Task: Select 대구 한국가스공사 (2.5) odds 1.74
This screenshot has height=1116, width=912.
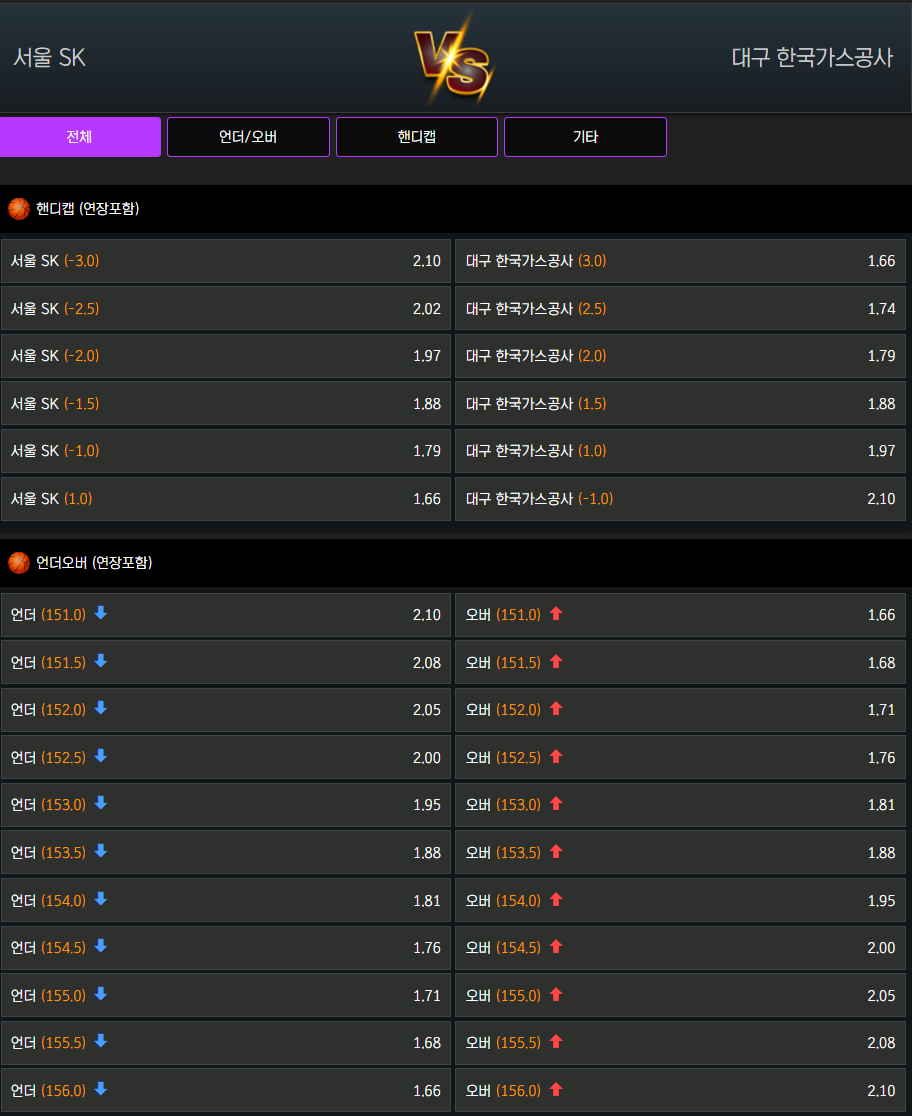Action: pos(680,309)
